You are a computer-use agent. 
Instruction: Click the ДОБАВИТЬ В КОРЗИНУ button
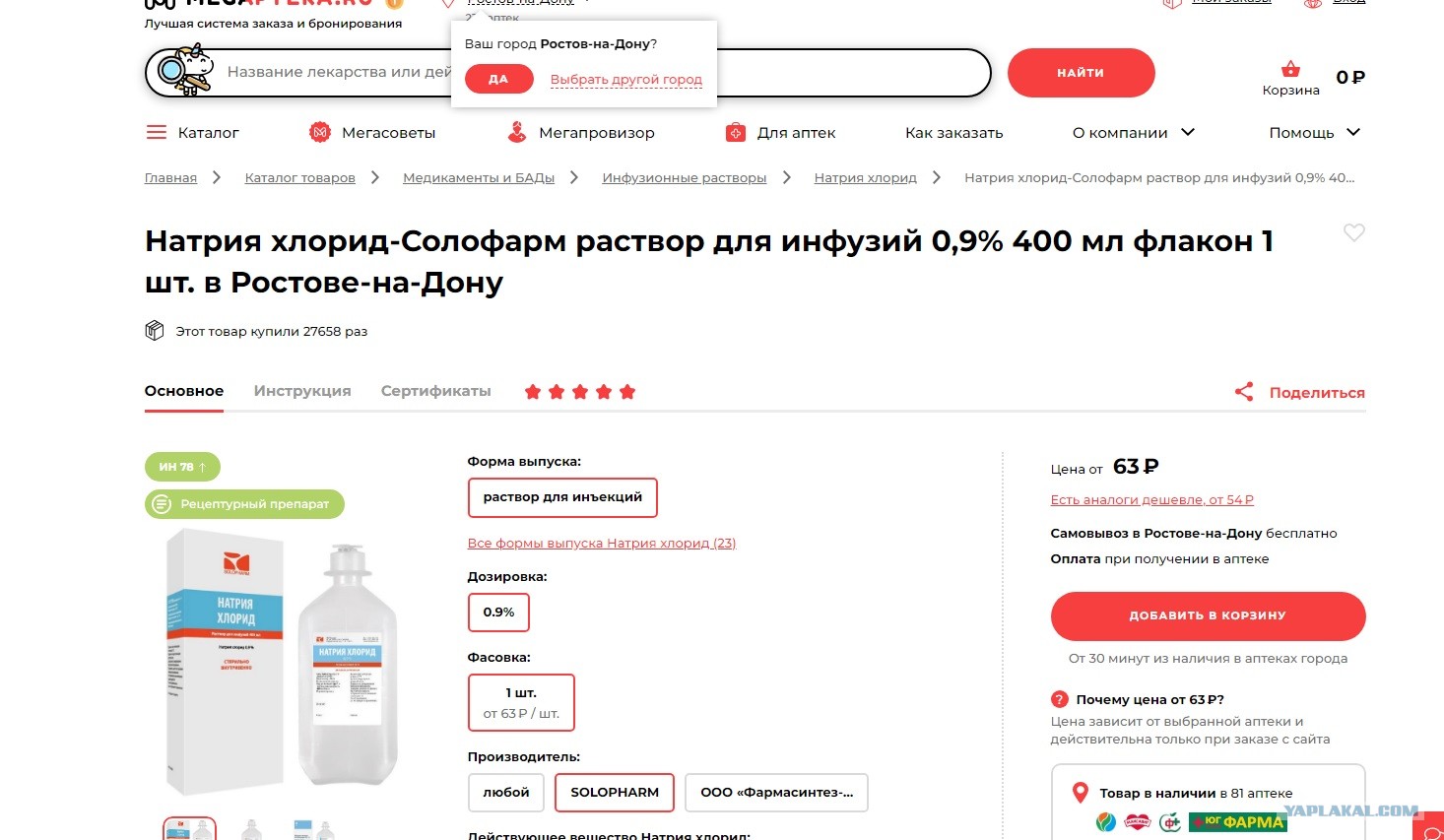(1208, 615)
